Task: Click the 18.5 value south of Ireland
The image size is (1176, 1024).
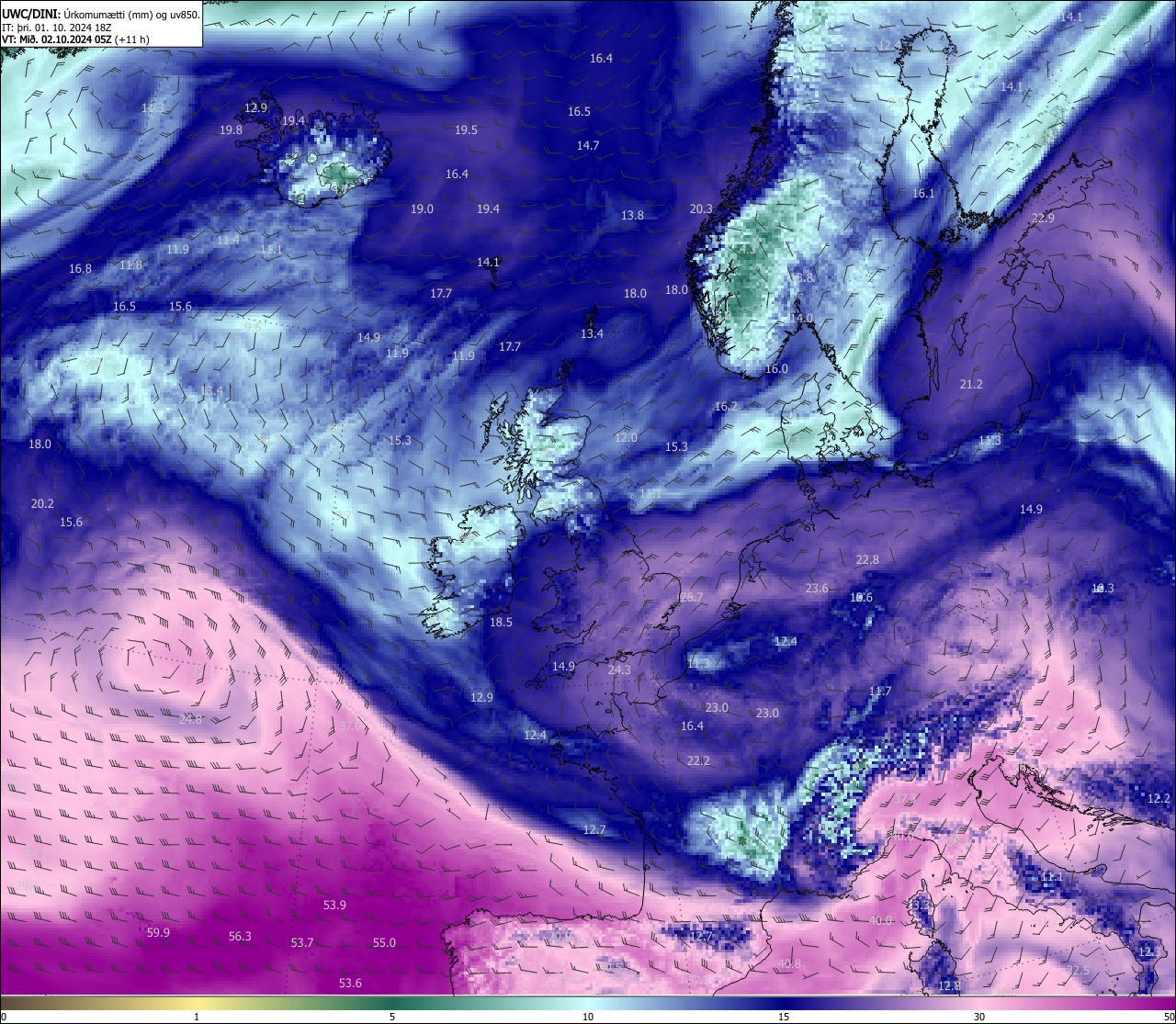Action: pos(501,622)
